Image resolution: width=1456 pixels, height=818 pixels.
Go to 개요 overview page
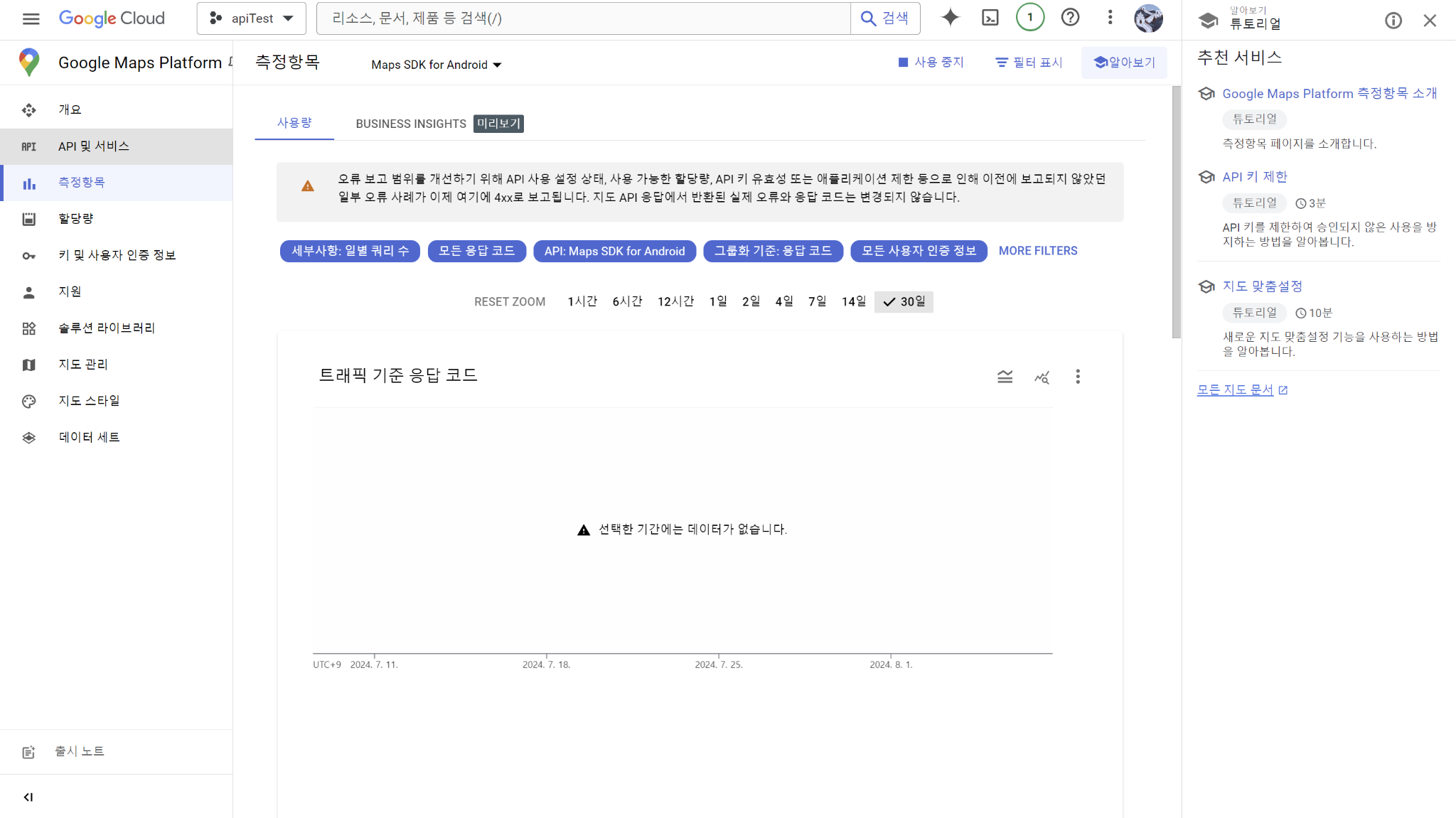click(x=116, y=109)
